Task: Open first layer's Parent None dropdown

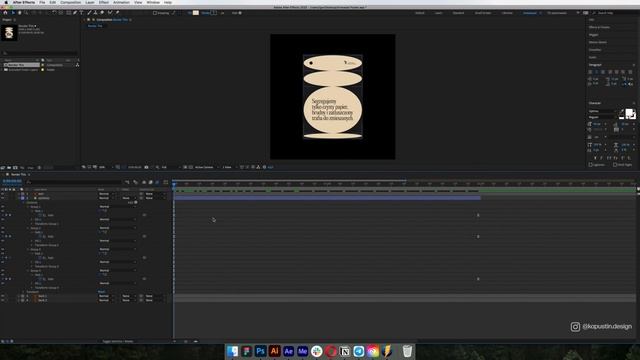Action: pos(156,194)
